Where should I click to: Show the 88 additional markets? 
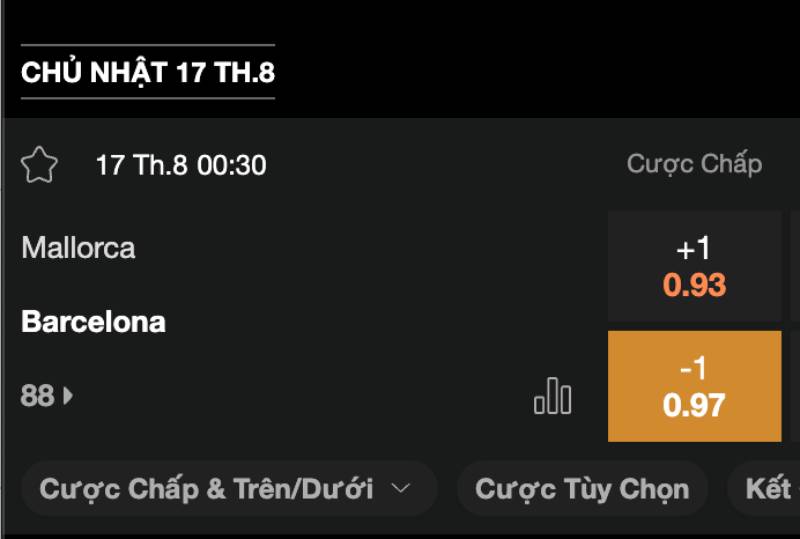tap(37, 396)
